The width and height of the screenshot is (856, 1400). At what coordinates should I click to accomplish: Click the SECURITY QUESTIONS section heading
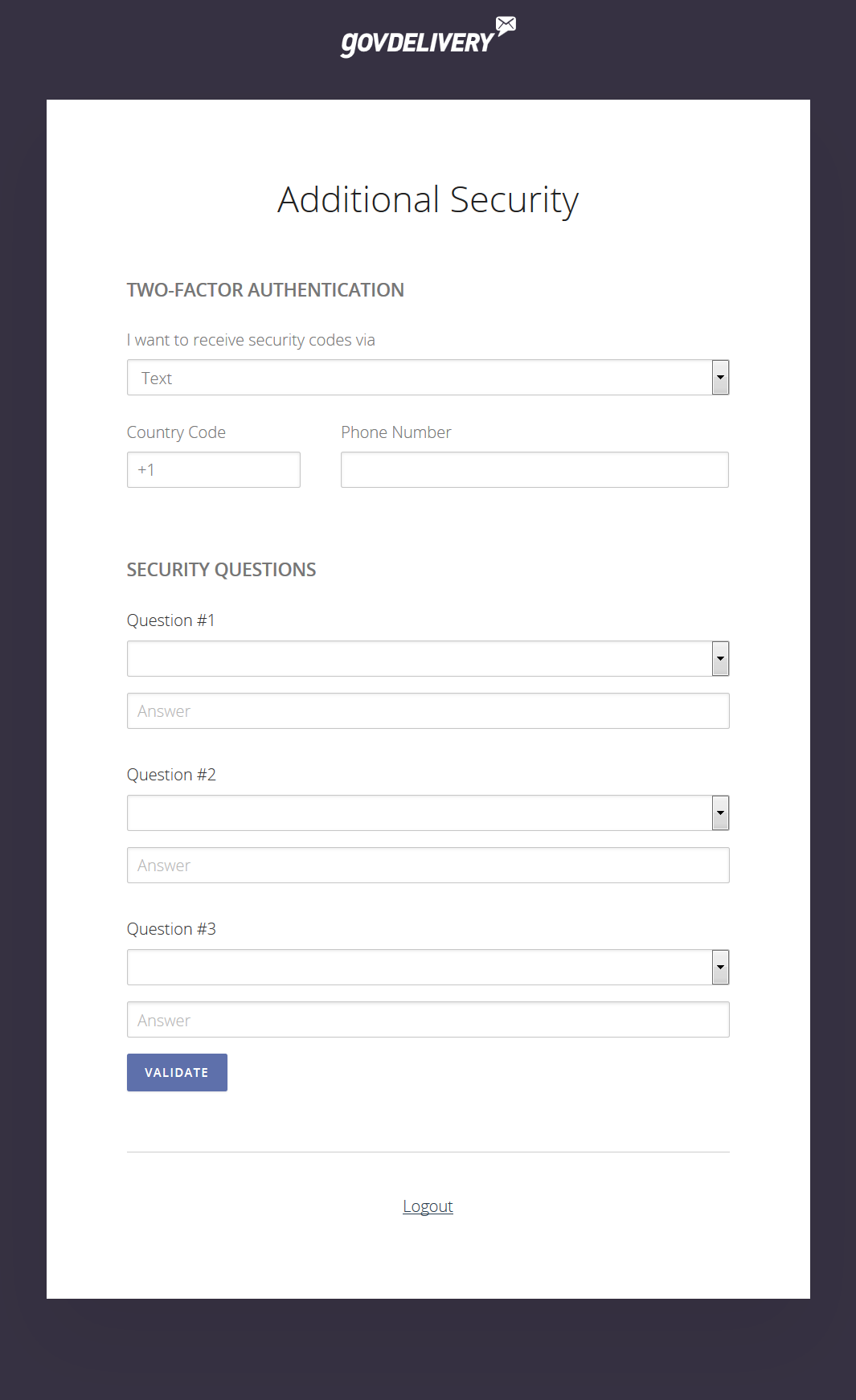coord(221,569)
